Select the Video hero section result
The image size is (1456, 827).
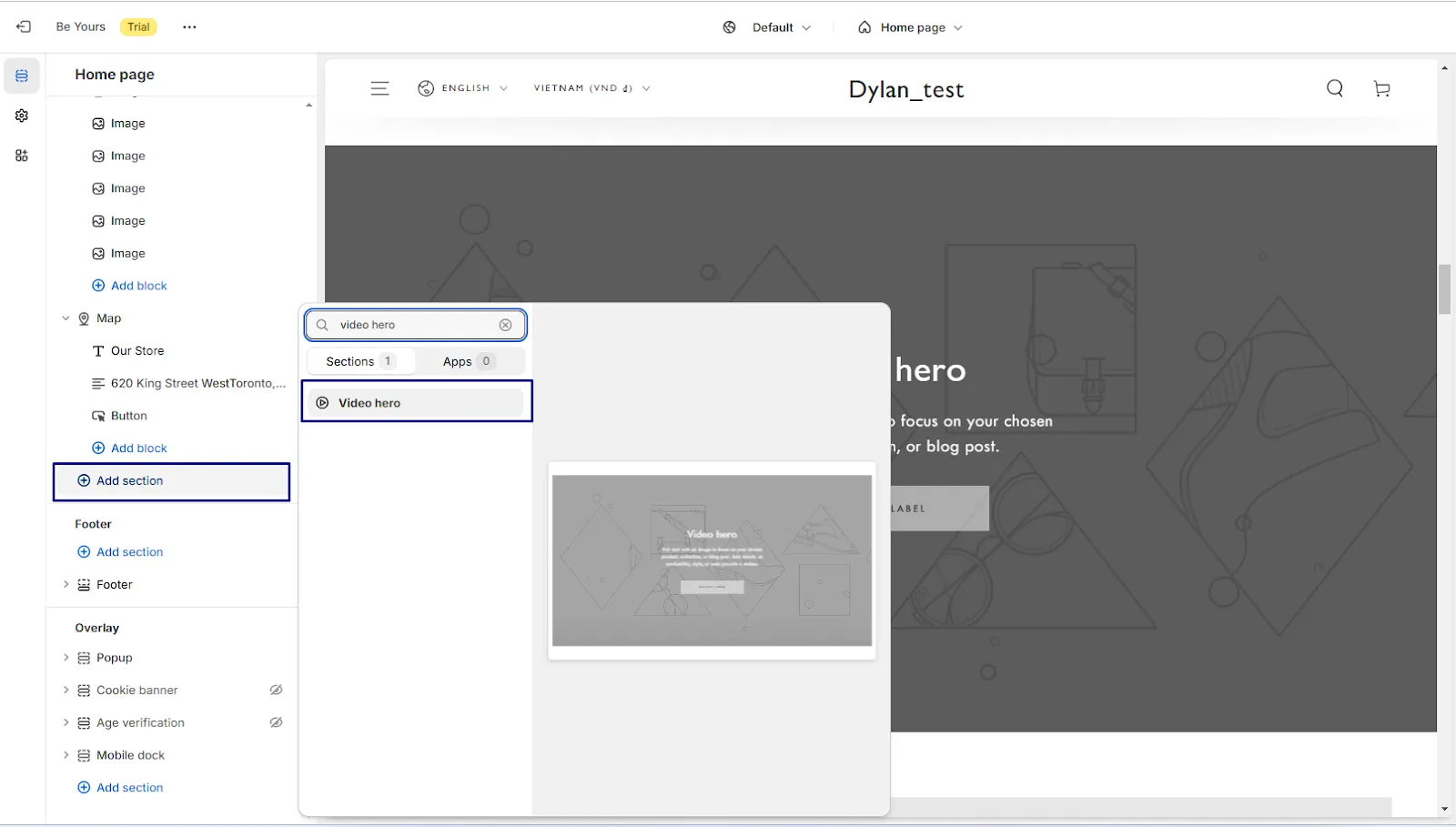coord(416,403)
